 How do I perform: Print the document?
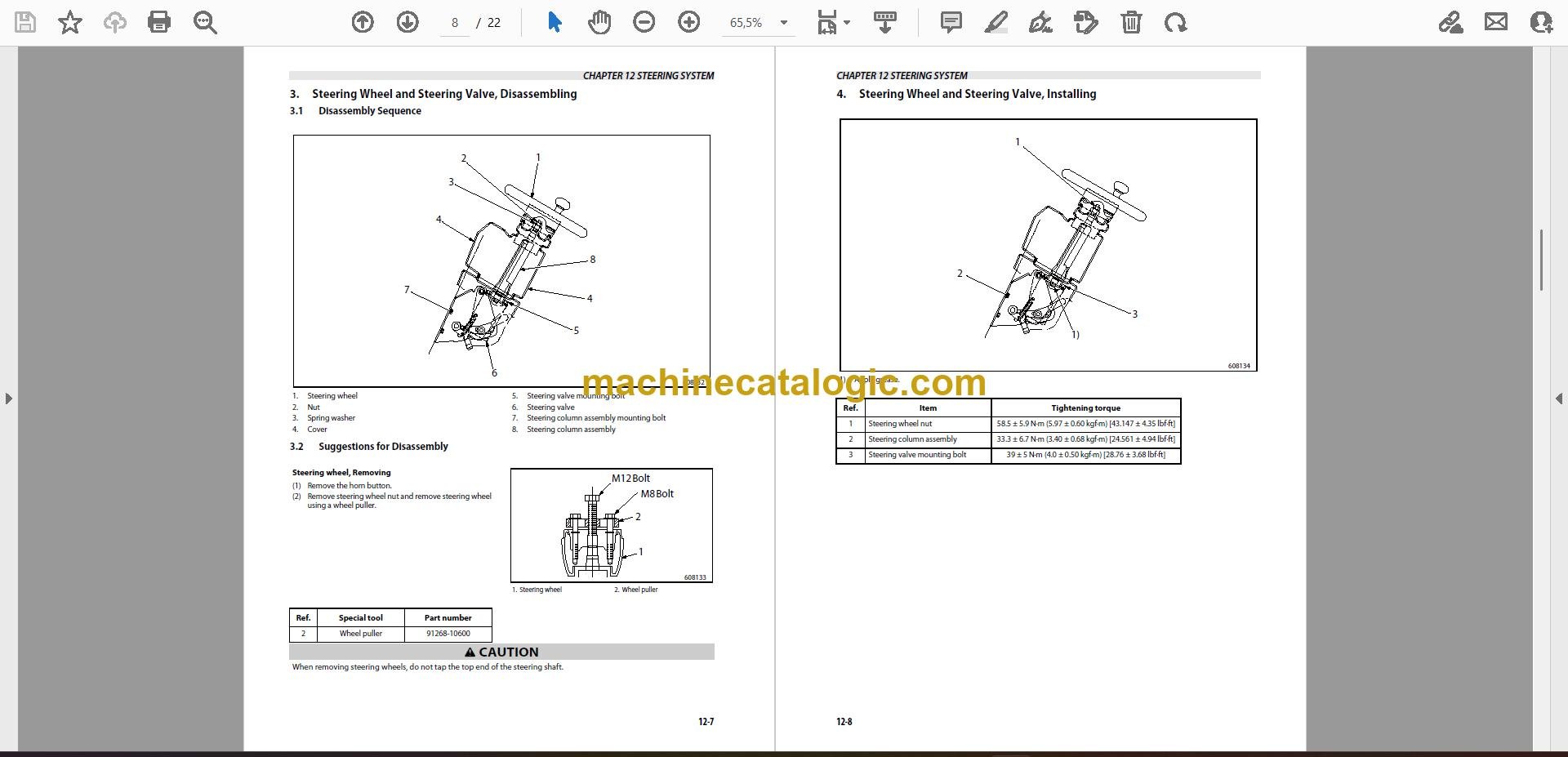click(159, 22)
